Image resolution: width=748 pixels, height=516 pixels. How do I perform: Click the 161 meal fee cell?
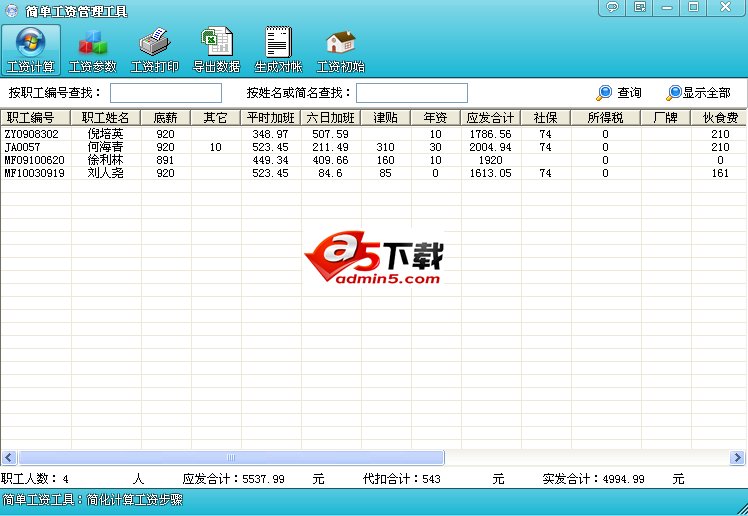click(720, 173)
